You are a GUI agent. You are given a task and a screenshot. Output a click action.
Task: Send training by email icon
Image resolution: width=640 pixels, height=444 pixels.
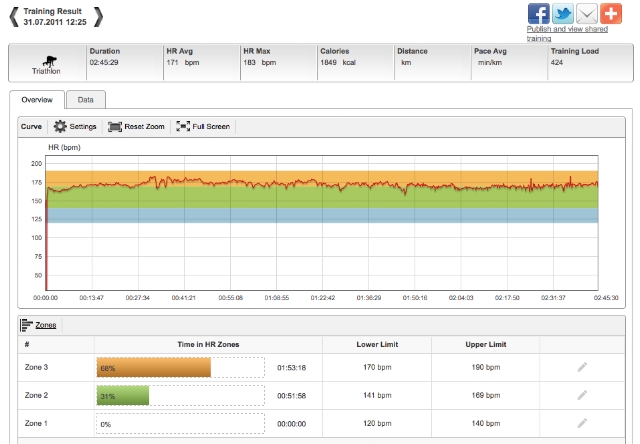point(587,13)
